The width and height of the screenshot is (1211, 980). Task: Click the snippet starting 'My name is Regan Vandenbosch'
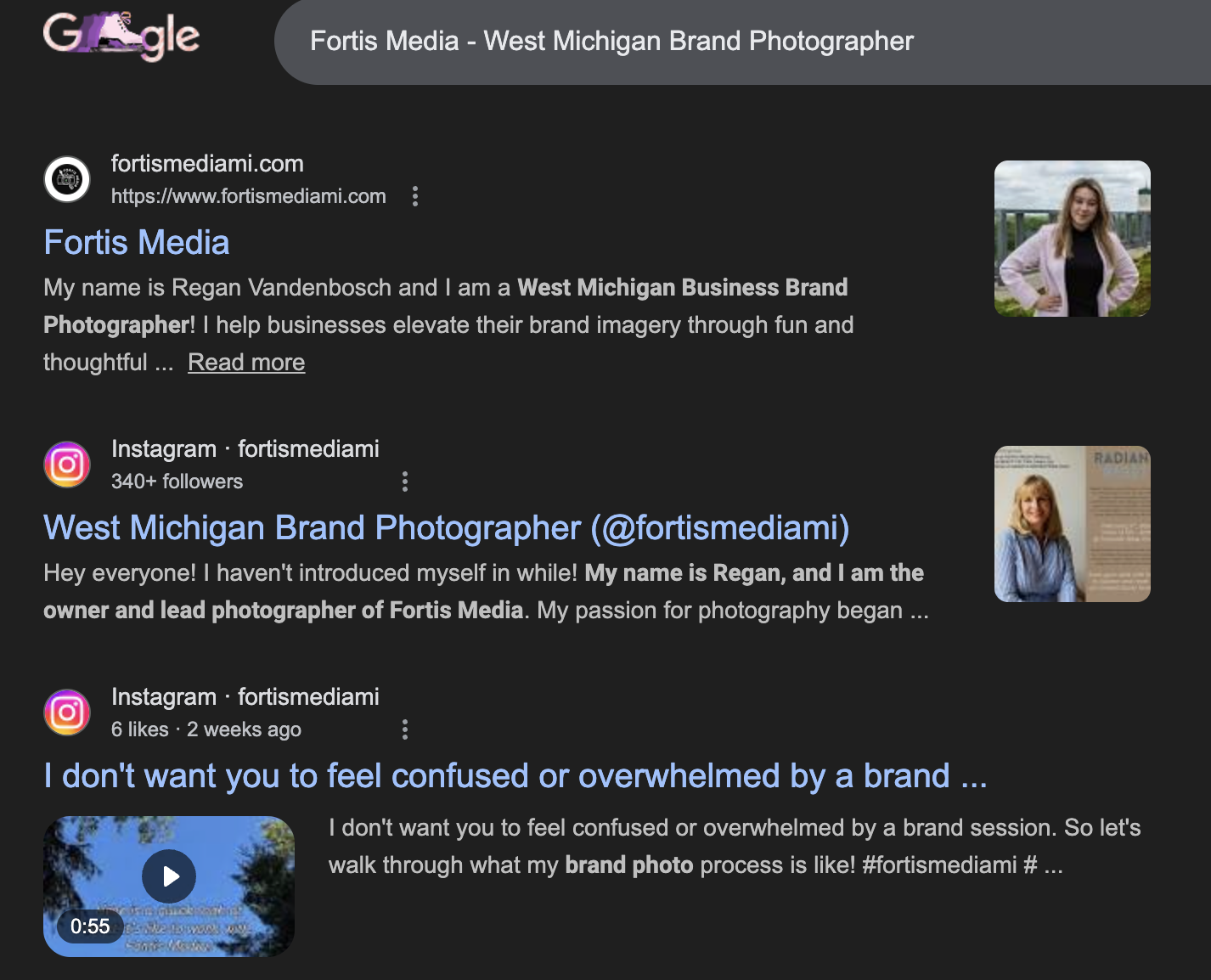coord(448,325)
